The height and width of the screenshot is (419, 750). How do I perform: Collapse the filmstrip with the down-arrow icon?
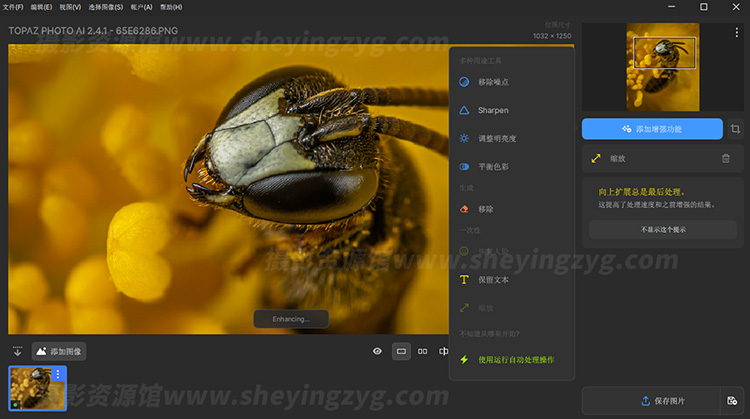click(x=17, y=351)
